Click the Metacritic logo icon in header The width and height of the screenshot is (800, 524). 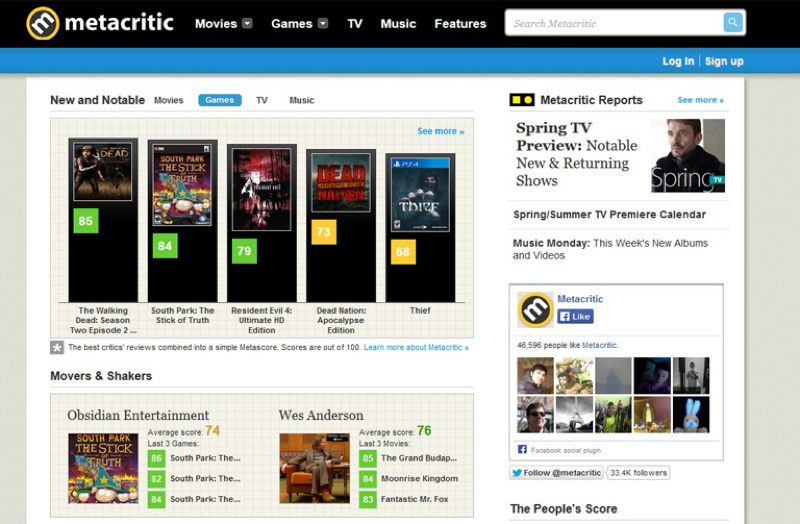click(x=43, y=23)
